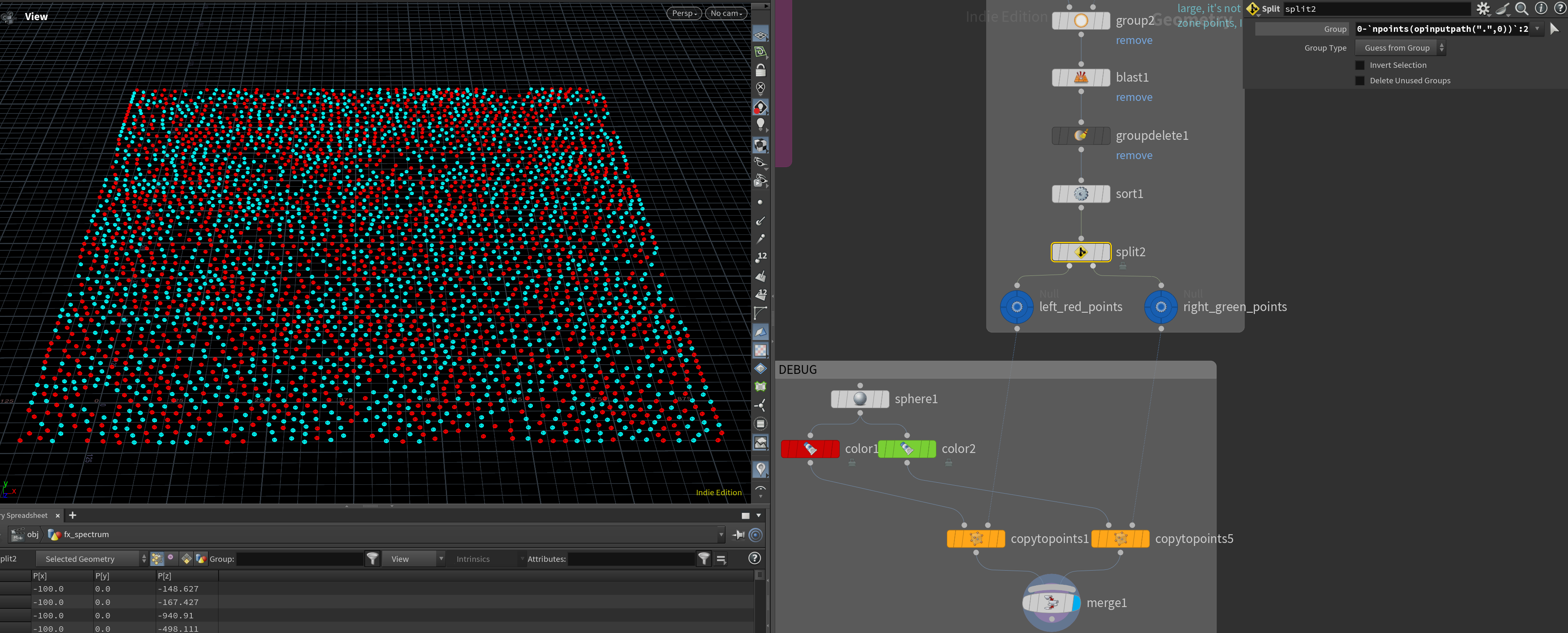This screenshot has height=633, width=1568.
Task: Click the spreadsheet help question icon
Action: [753, 558]
